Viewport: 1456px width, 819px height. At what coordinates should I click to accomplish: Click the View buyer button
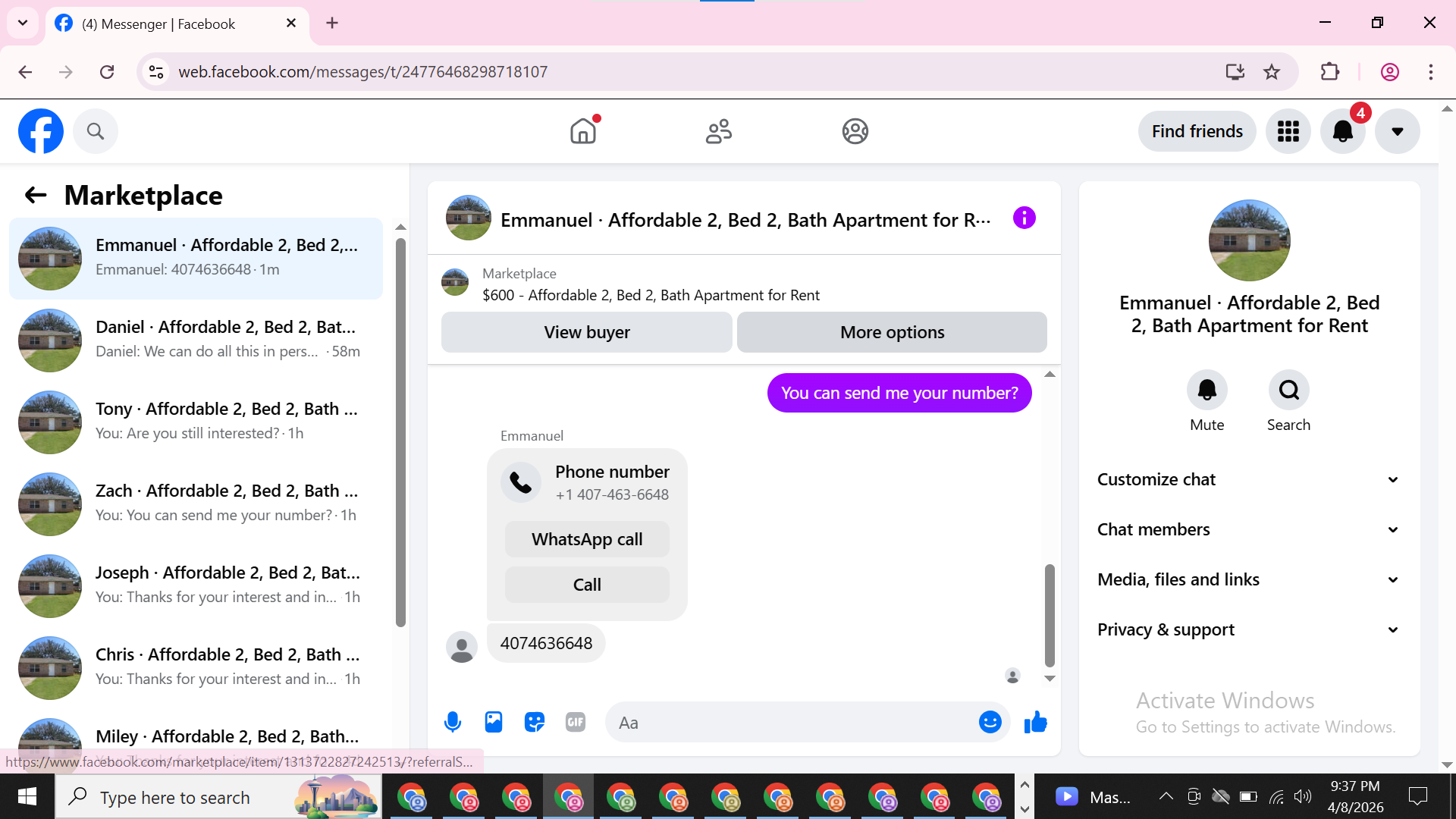coord(586,332)
